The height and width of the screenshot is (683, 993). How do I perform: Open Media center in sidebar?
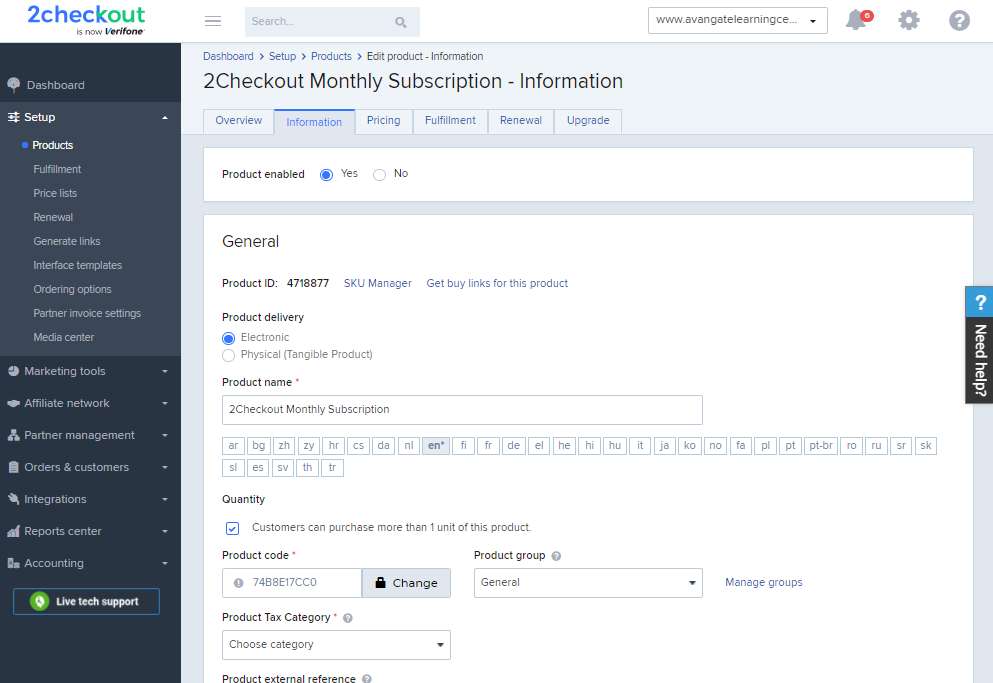pos(63,338)
